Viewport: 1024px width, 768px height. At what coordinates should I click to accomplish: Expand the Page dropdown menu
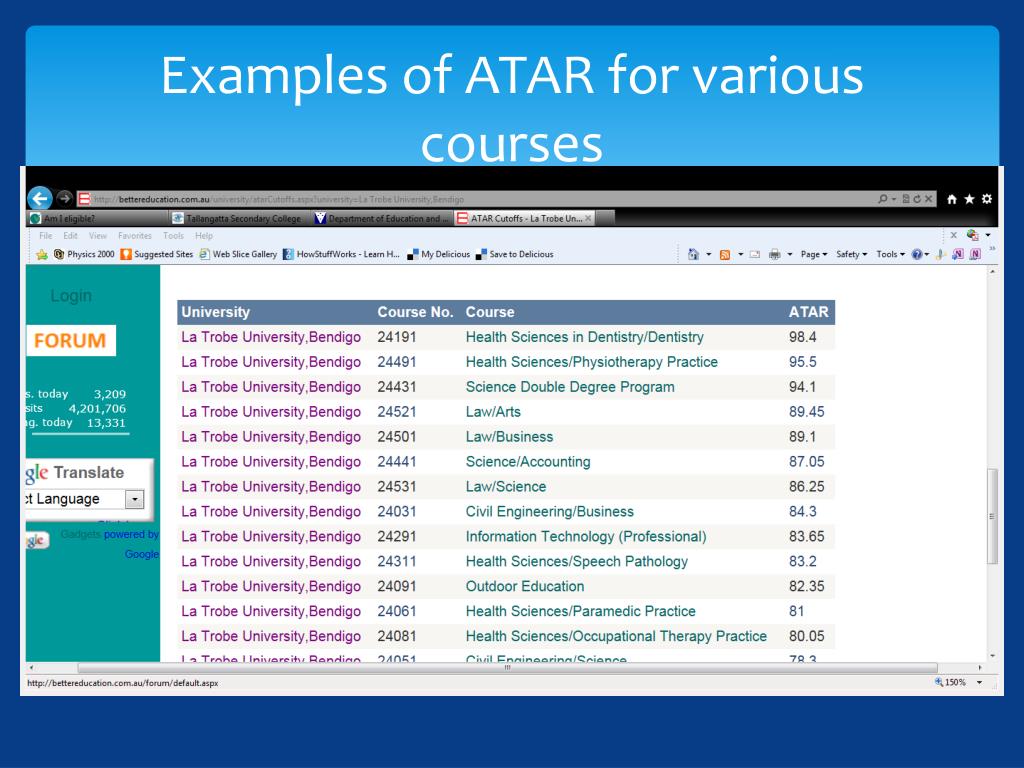coord(814,255)
